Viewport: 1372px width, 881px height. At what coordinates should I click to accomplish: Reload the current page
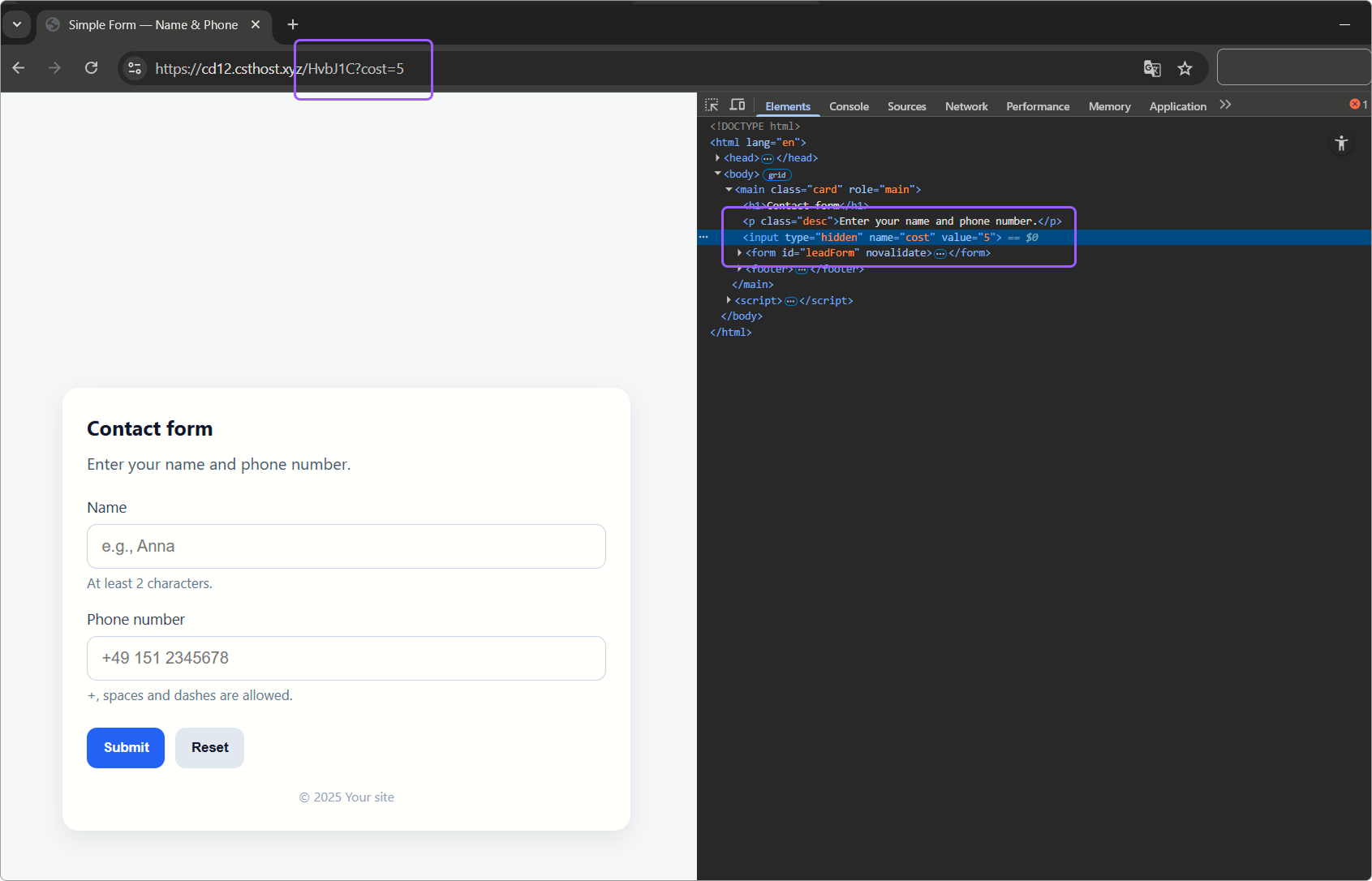click(92, 68)
